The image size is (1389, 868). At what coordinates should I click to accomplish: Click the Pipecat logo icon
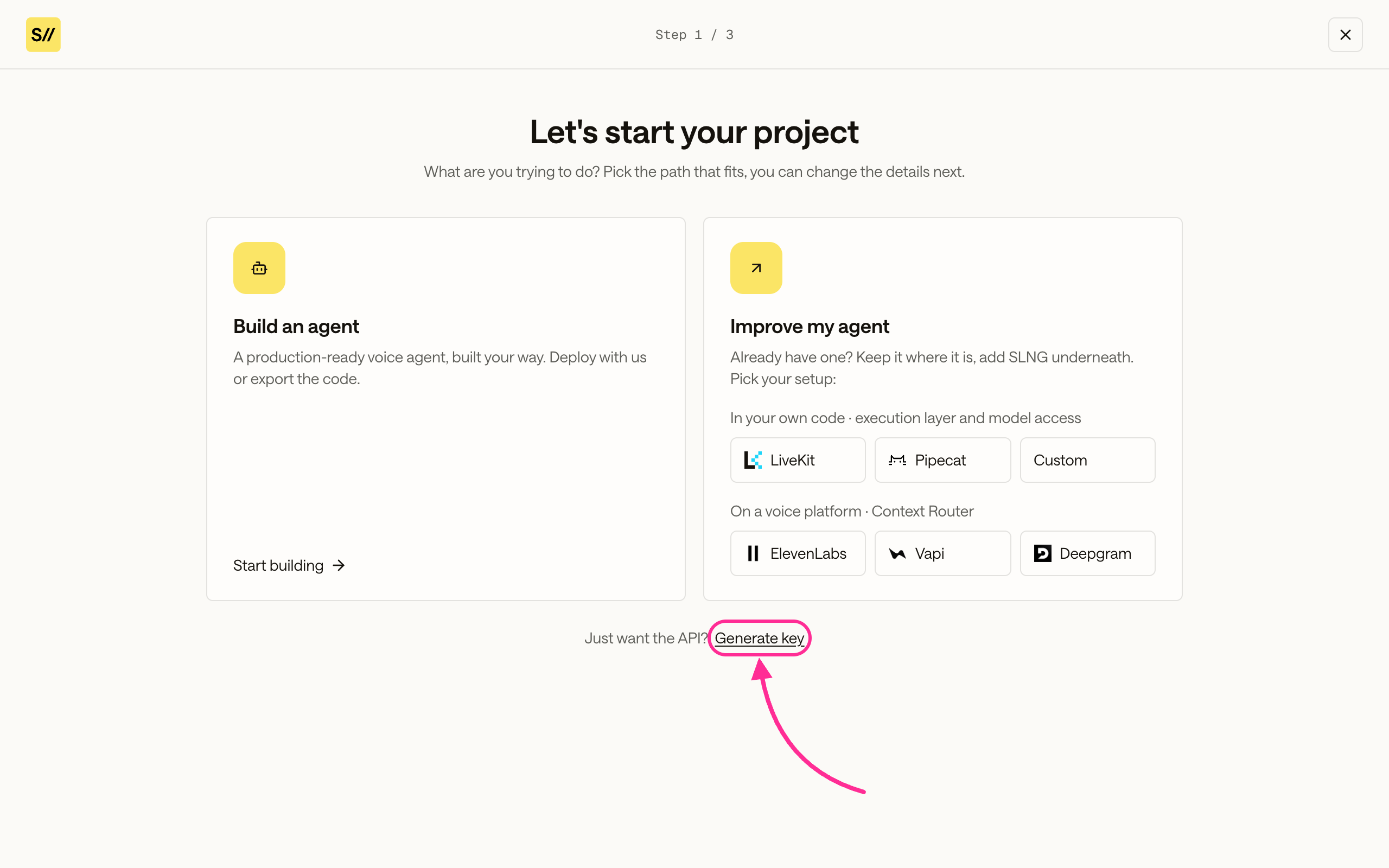pyautogui.click(x=897, y=460)
